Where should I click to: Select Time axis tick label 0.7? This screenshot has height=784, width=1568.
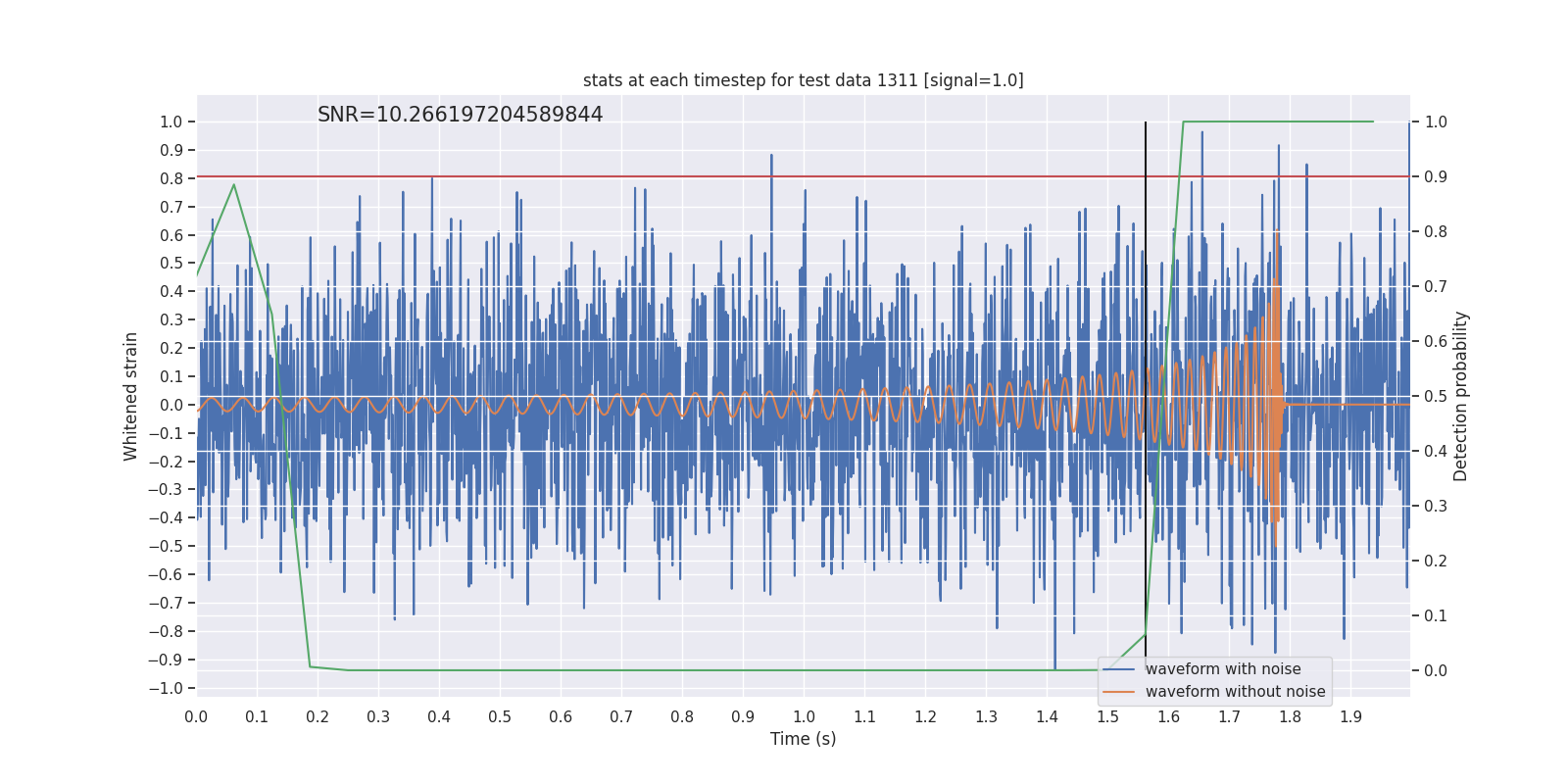click(x=621, y=717)
